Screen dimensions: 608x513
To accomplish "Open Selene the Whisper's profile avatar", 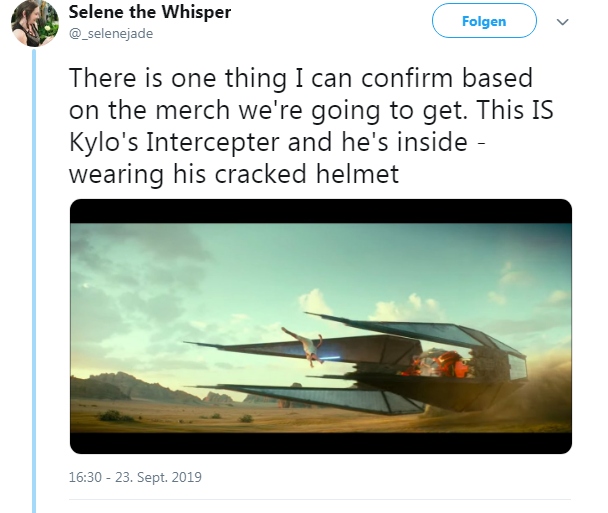I will [35, 23].
